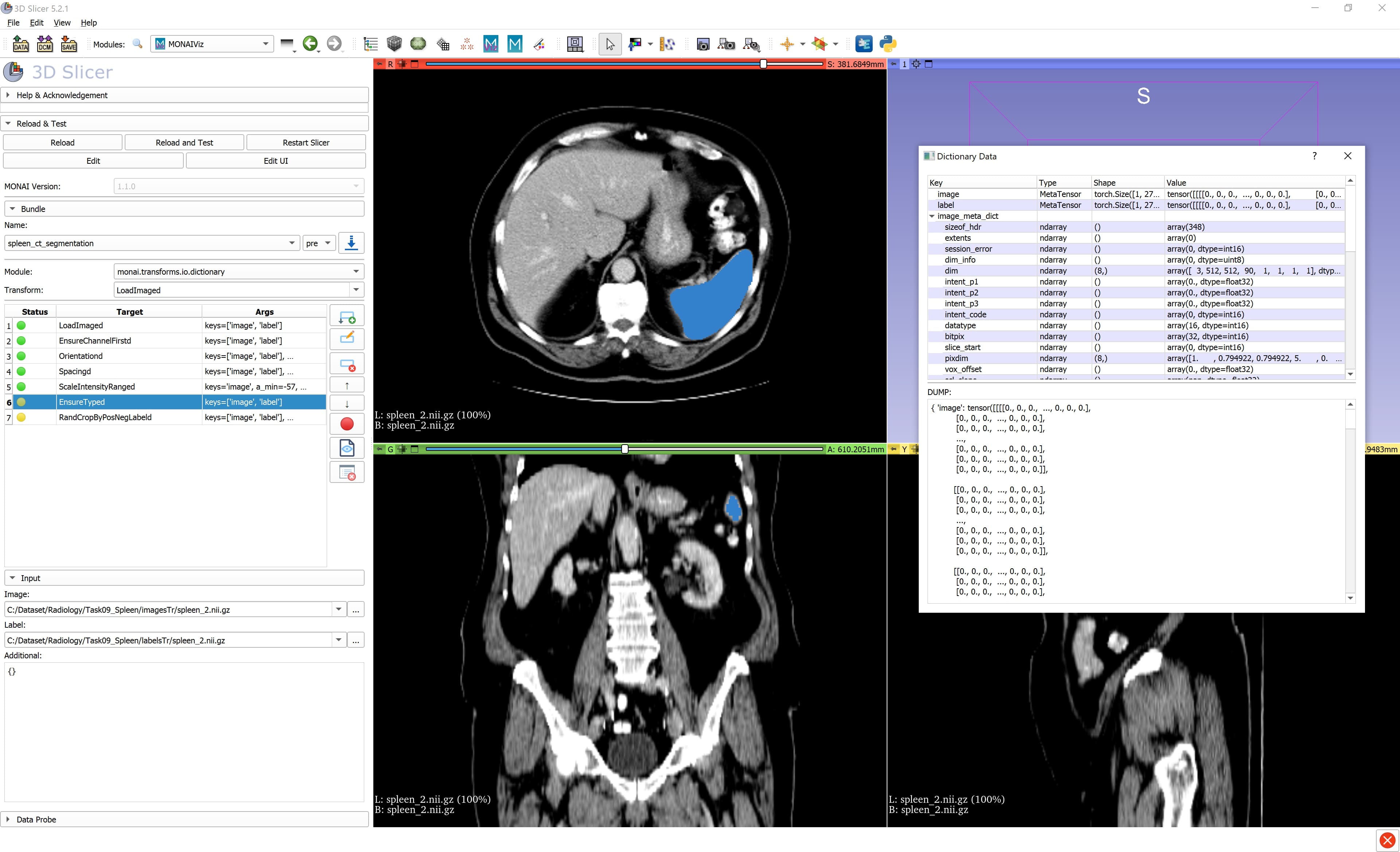
Task: Click the DCM load DICOM icon
Action: point(45,44)
